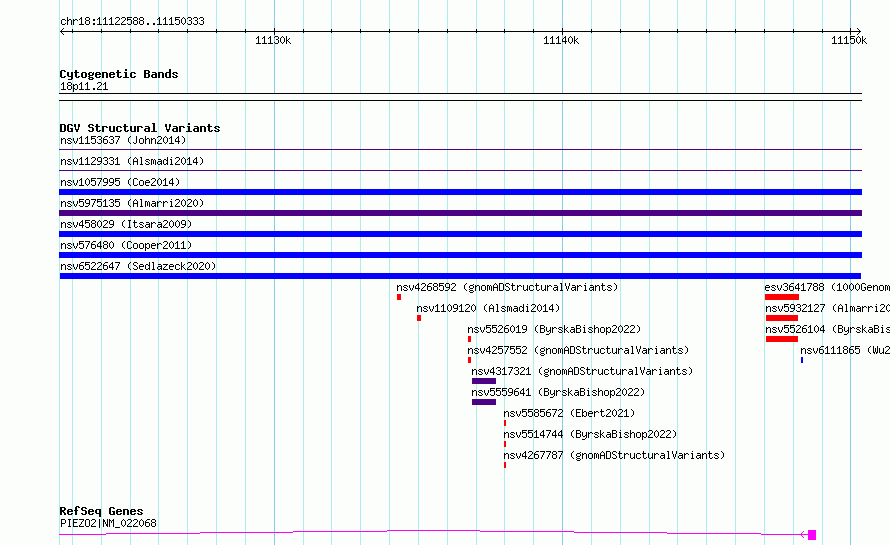This screenshot has height=545, width=890.
Task: Select the purple nsv5559641 variant bar
Action: pos(484,402)
